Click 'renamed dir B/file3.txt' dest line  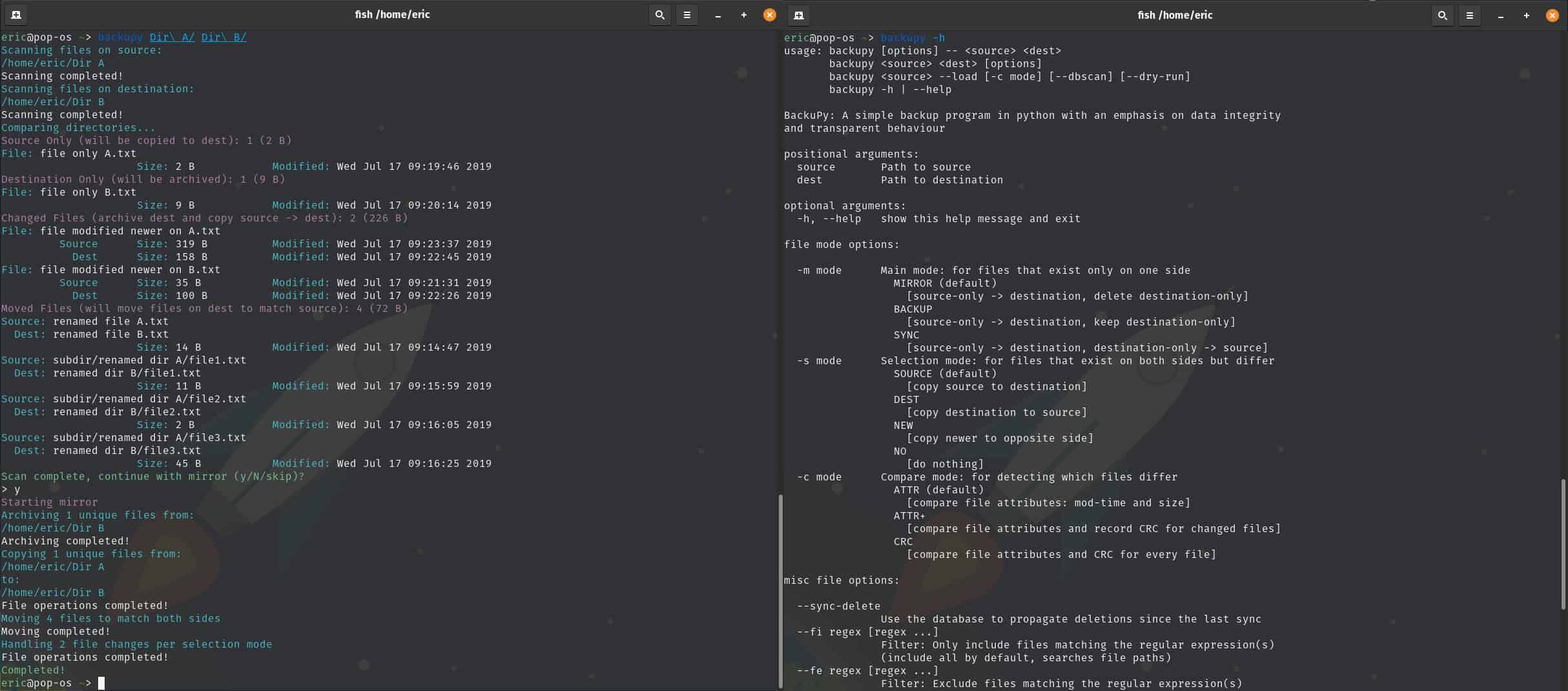point(127,451)
